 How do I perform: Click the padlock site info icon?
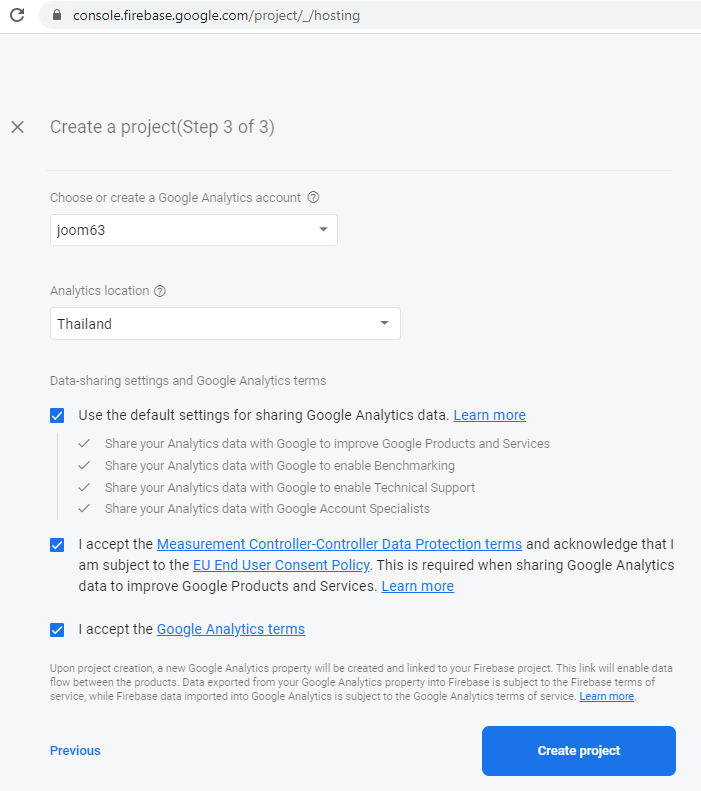point(56,16)
